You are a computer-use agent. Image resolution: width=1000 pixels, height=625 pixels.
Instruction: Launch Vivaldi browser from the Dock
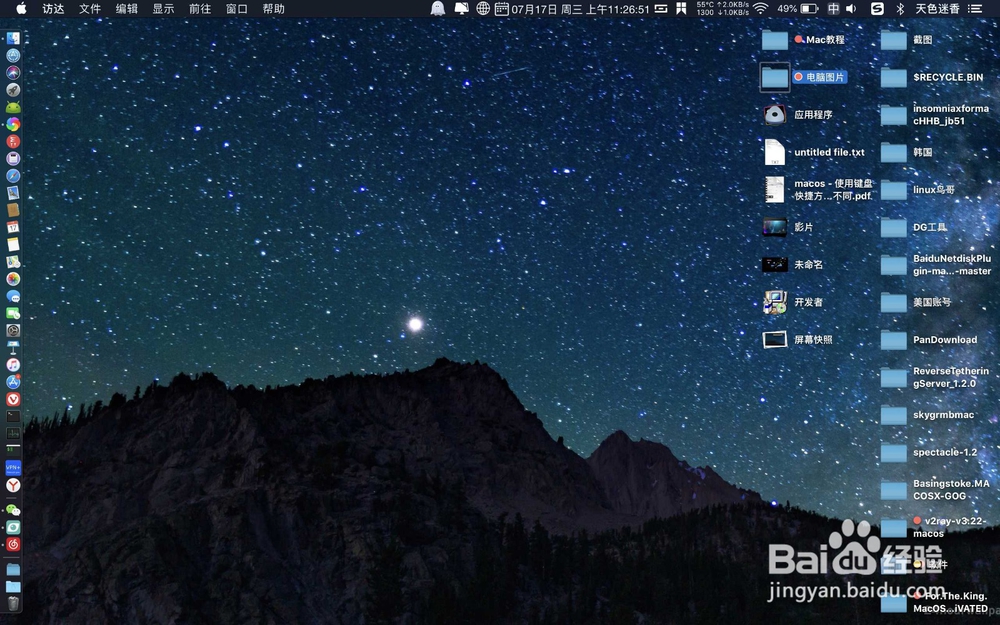pyautogui.click(x=13, y=399)
